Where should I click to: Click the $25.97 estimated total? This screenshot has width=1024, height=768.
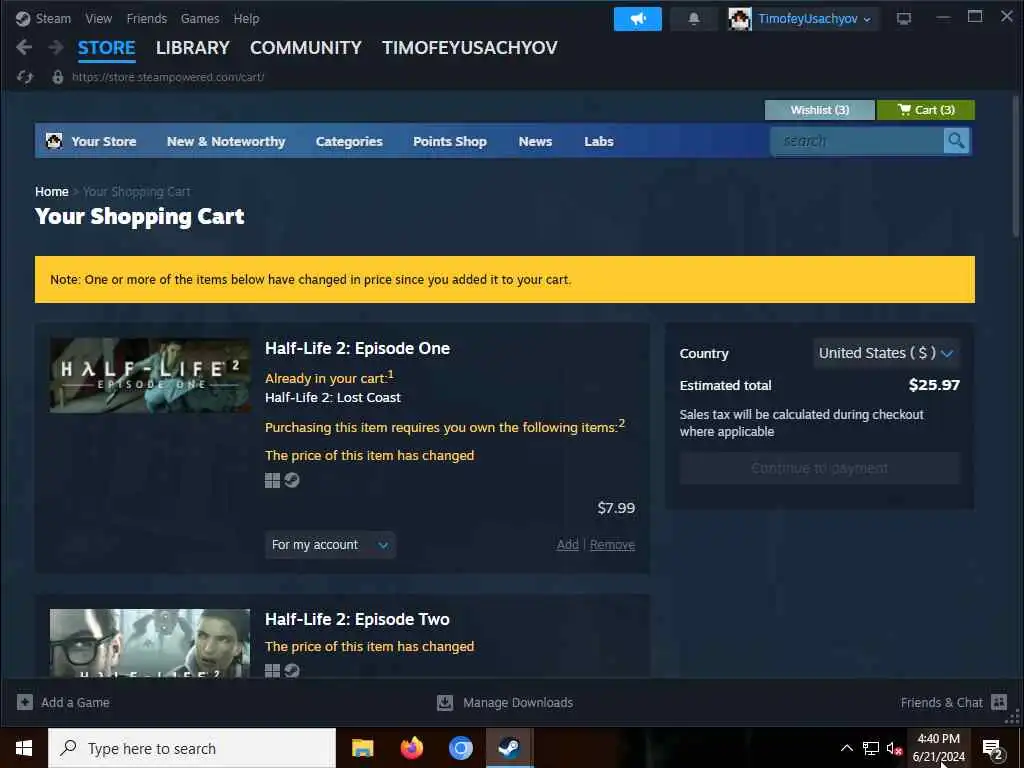point(934,385)
